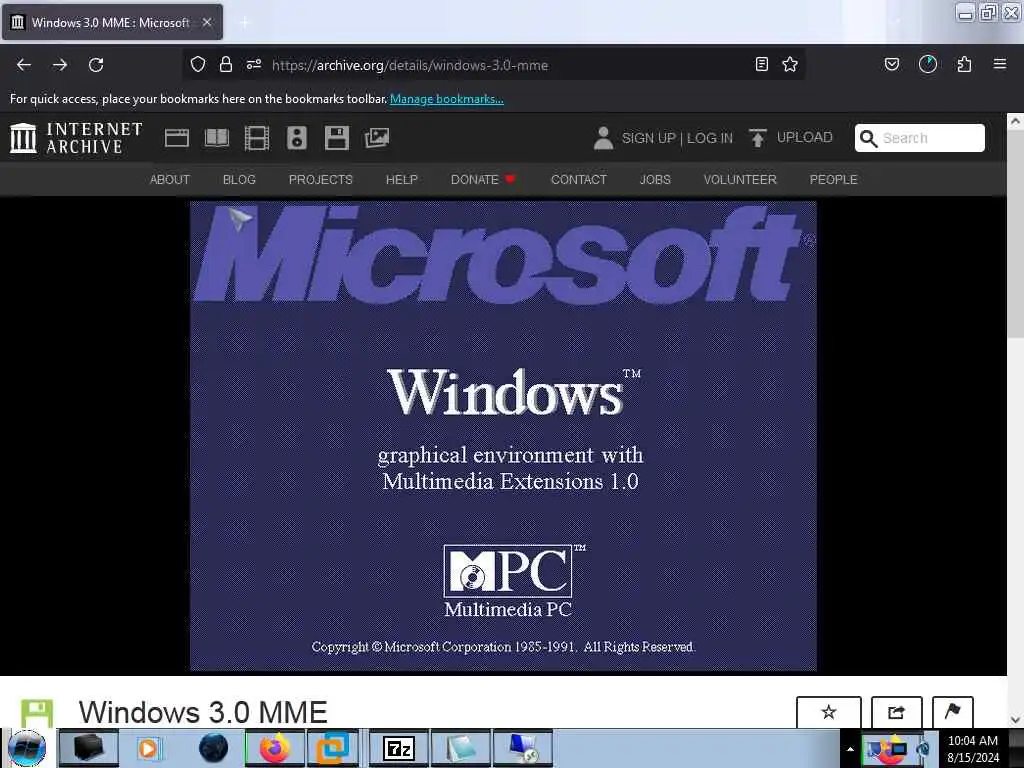Close the Windows 3.0 MME tab
Viewport: 1024px width, 768px height.
pyautogui.click(x=206, y=22)
